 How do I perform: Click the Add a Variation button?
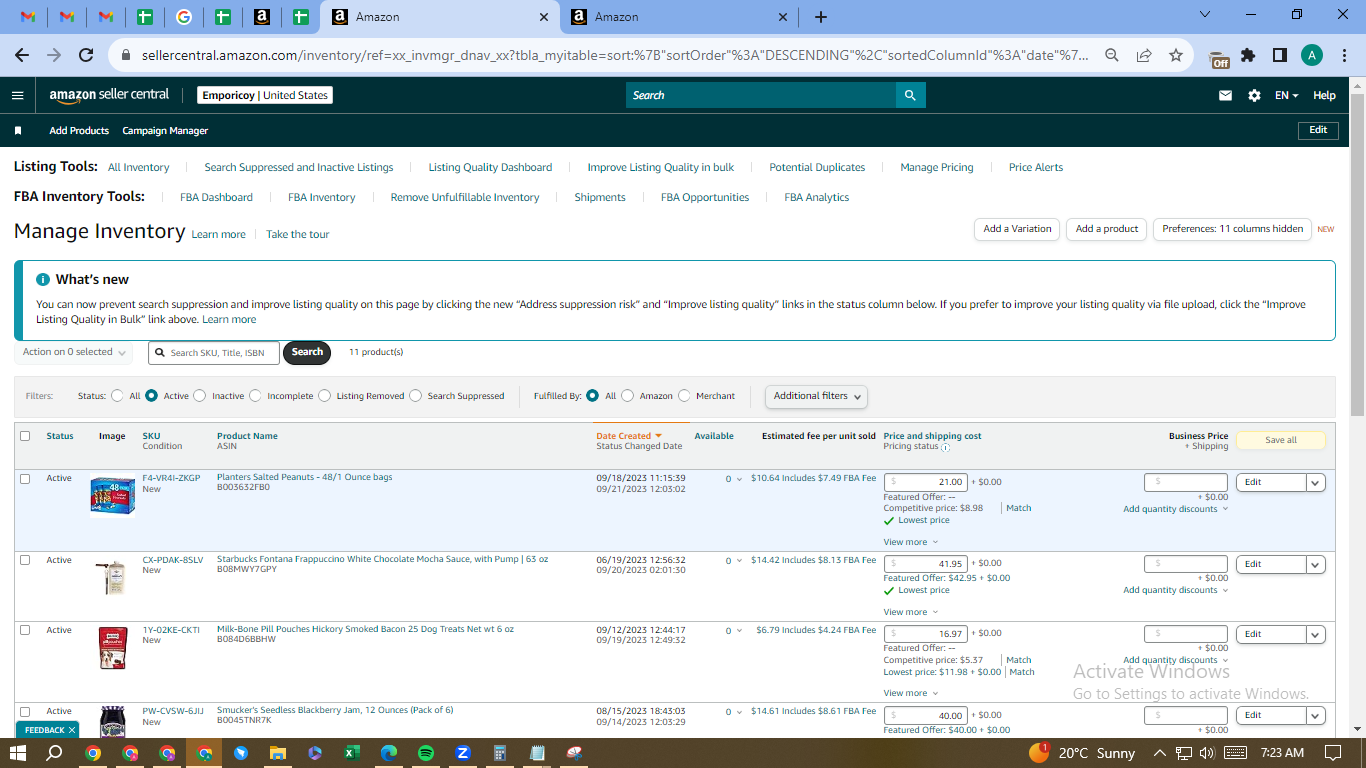coord(1017,229)
